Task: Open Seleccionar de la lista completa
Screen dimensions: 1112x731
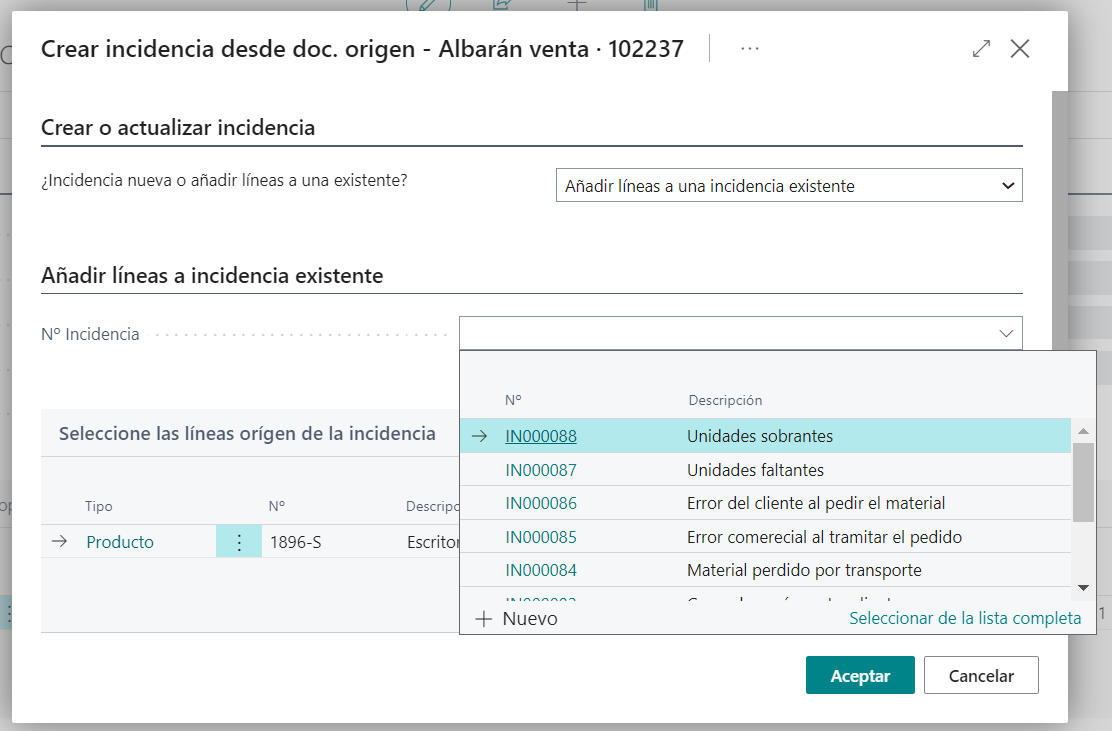Action: click(x=964, y=618)
